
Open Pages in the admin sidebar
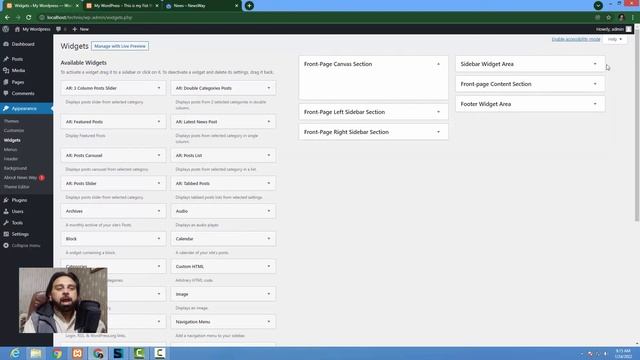click(x=18, y=82)
